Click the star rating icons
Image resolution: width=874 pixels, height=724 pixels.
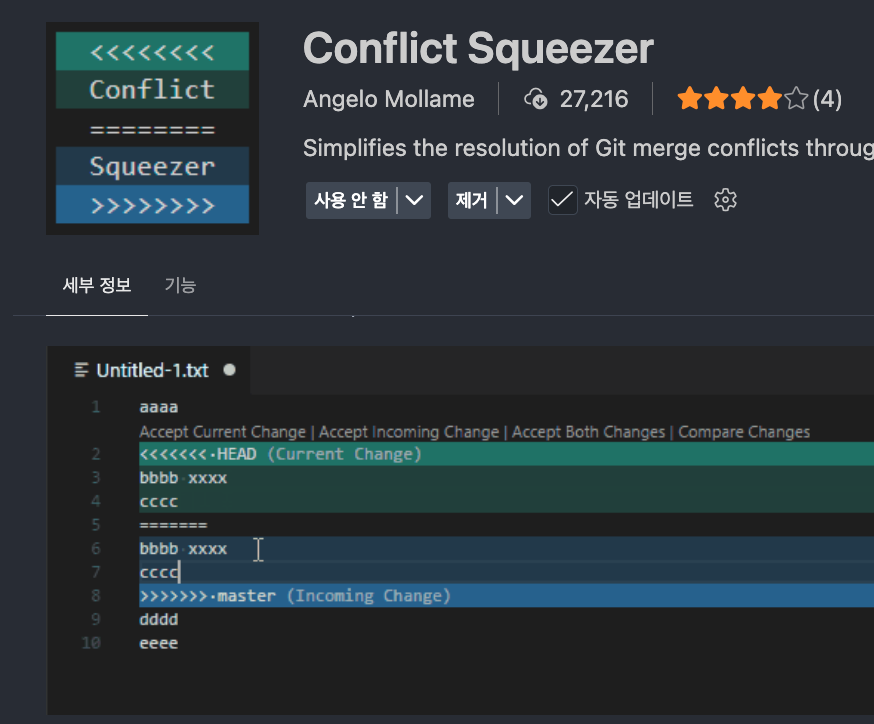tap(741, 99)
